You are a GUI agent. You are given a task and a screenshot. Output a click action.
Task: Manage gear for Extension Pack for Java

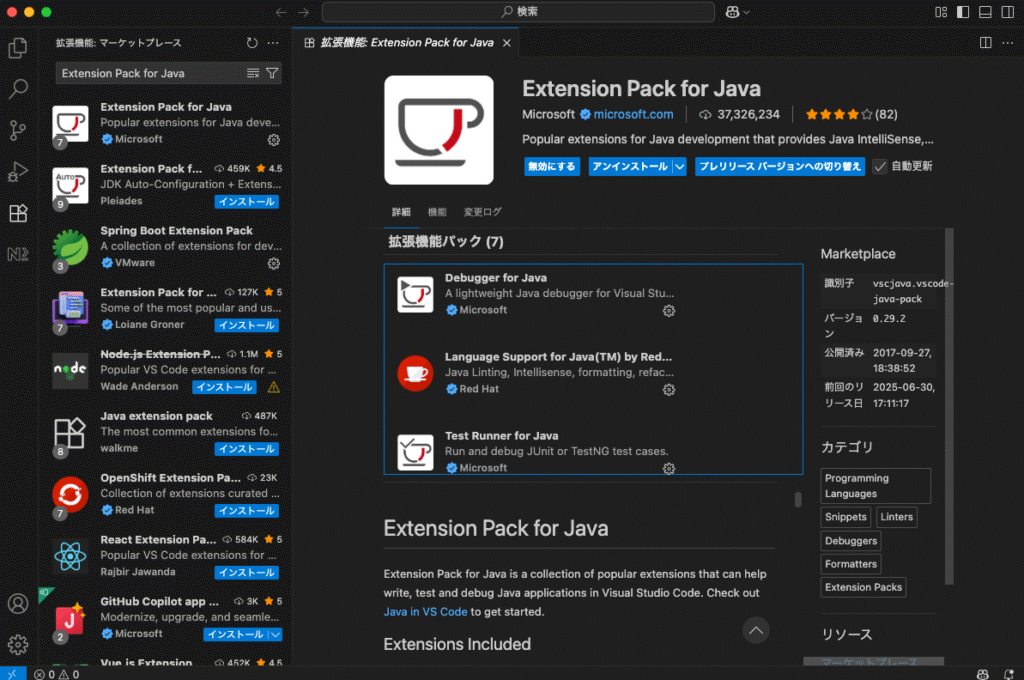pos(274,140)
